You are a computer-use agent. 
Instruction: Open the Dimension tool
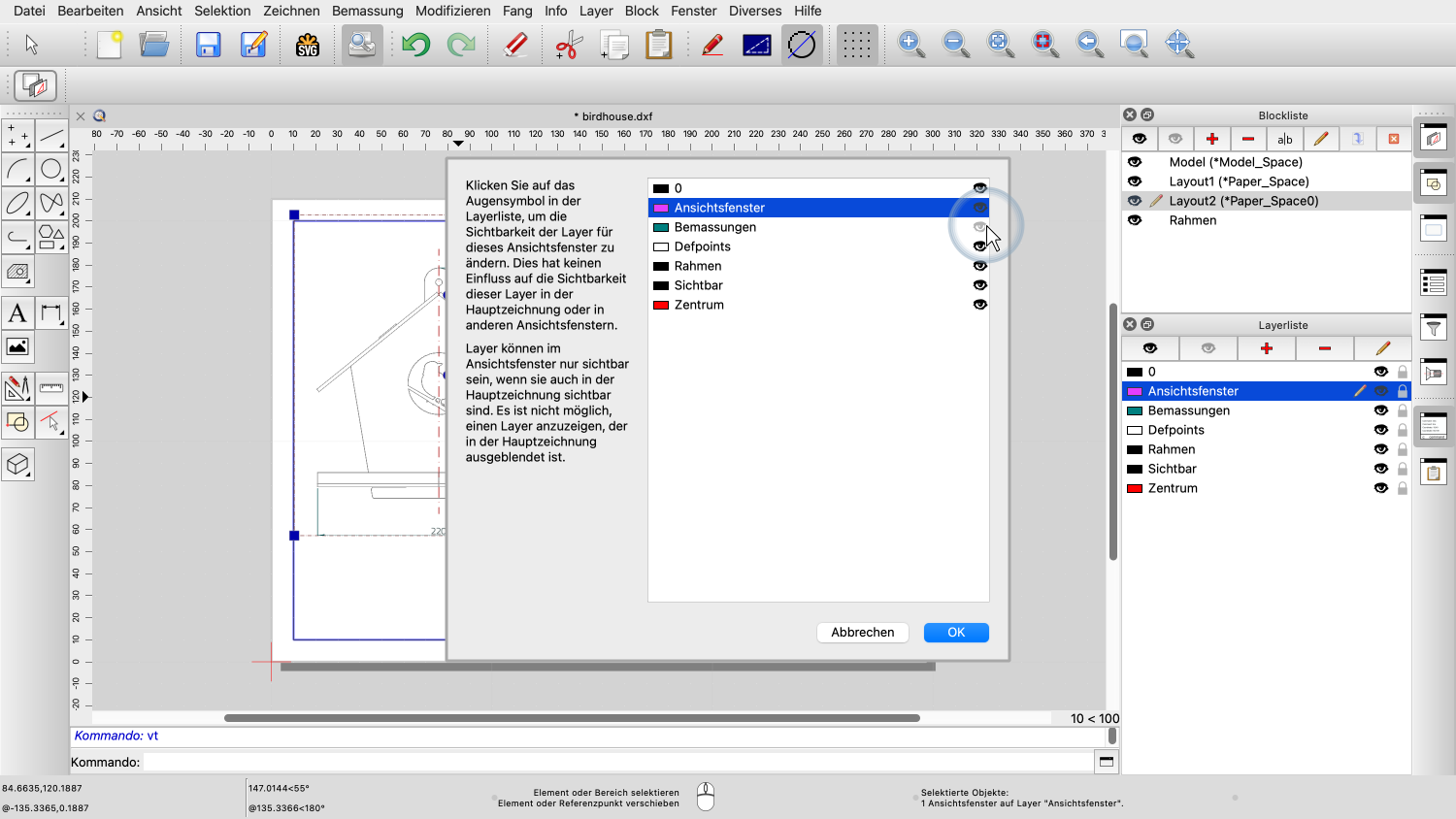(50, 314)
